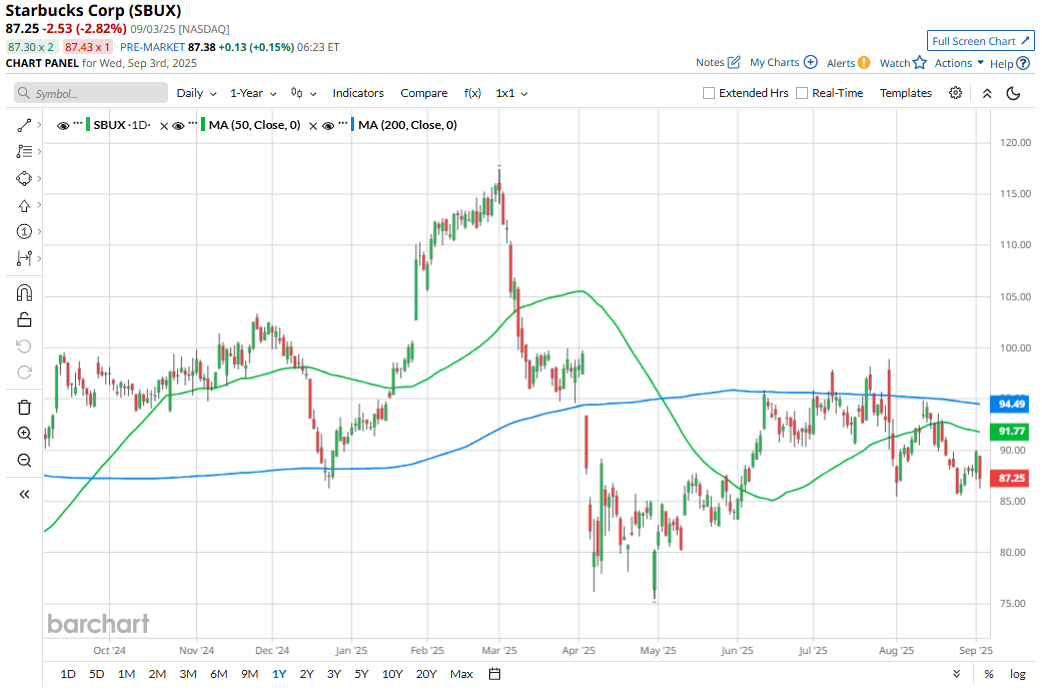
Task: Select the 6M time range
Action: (x=219, y=674)
